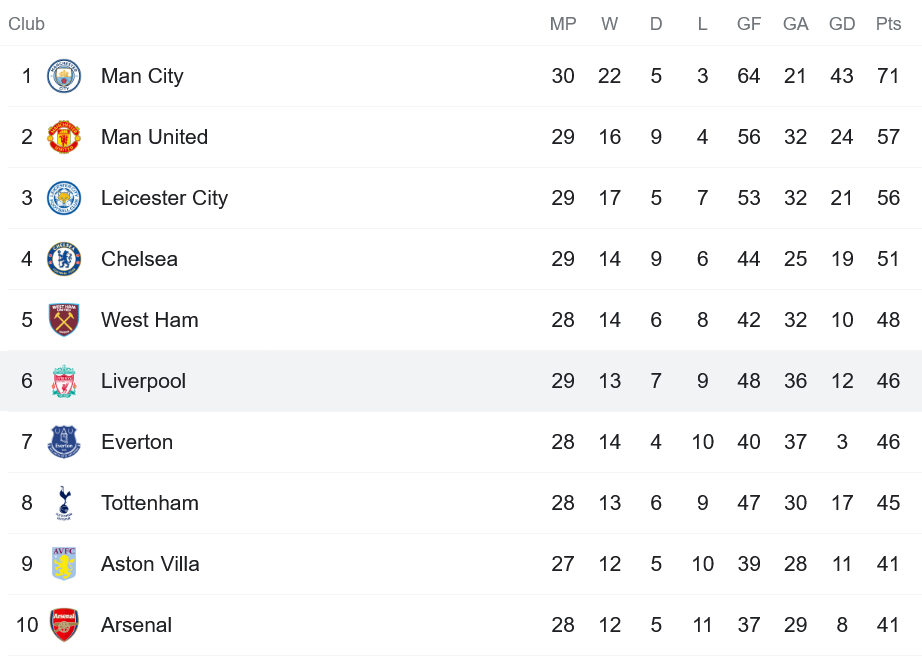922x664 pixels.
Task: Click the Man United club crest
Action: click(64, 137)
